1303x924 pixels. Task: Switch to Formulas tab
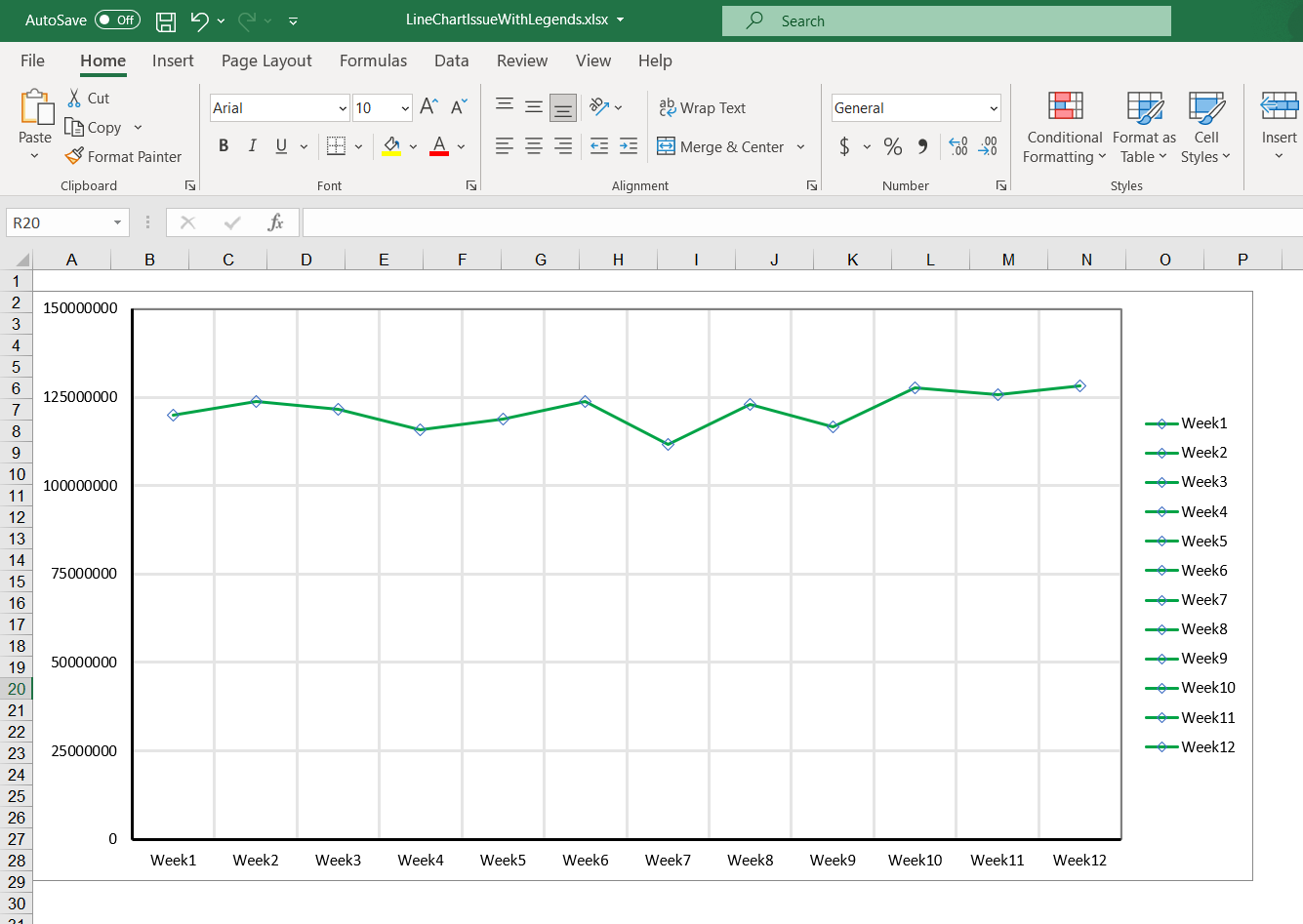coord(373,60)
